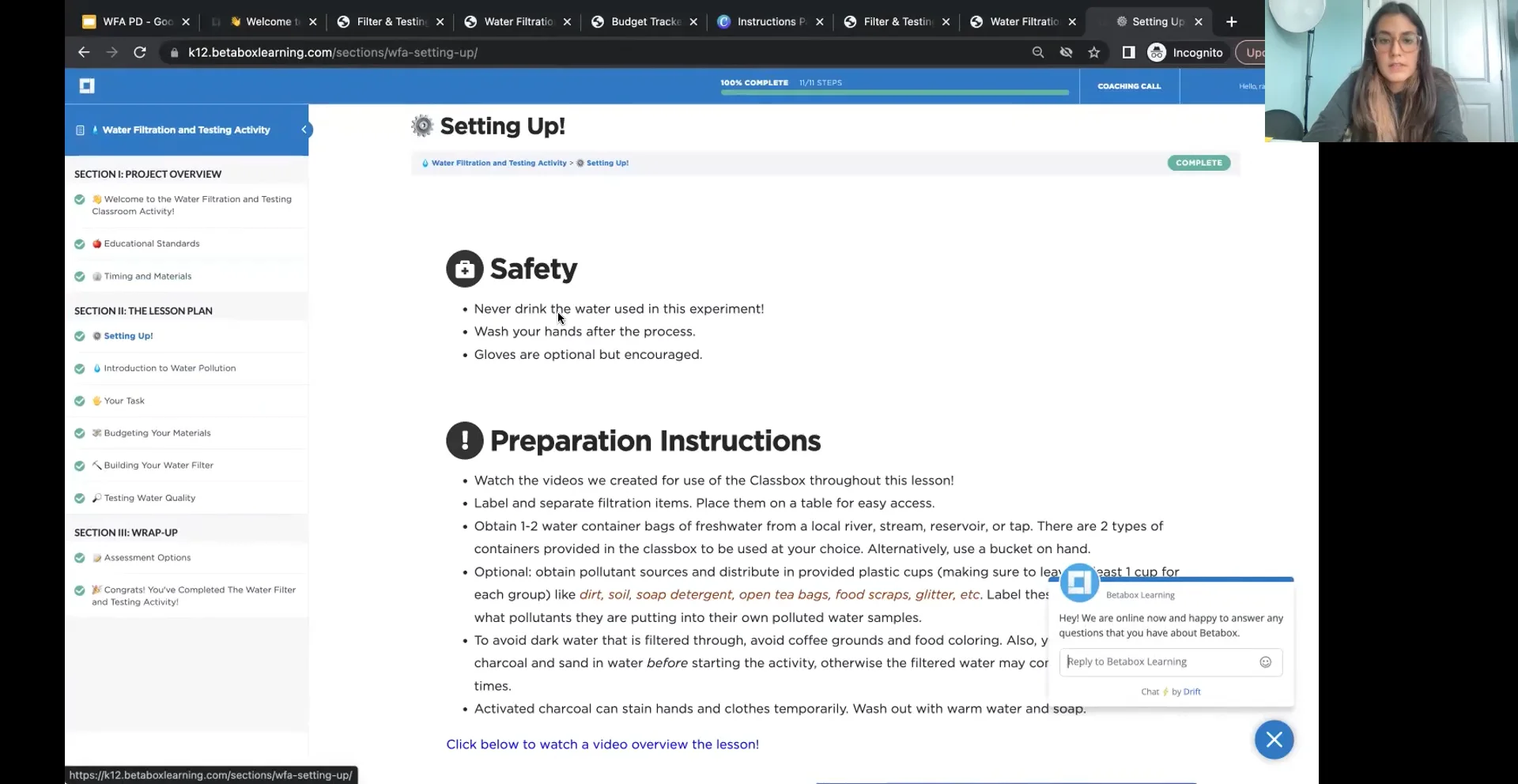Open the side panel icon in browser toolbar

pyautogui.click(x=1128, y=52)
